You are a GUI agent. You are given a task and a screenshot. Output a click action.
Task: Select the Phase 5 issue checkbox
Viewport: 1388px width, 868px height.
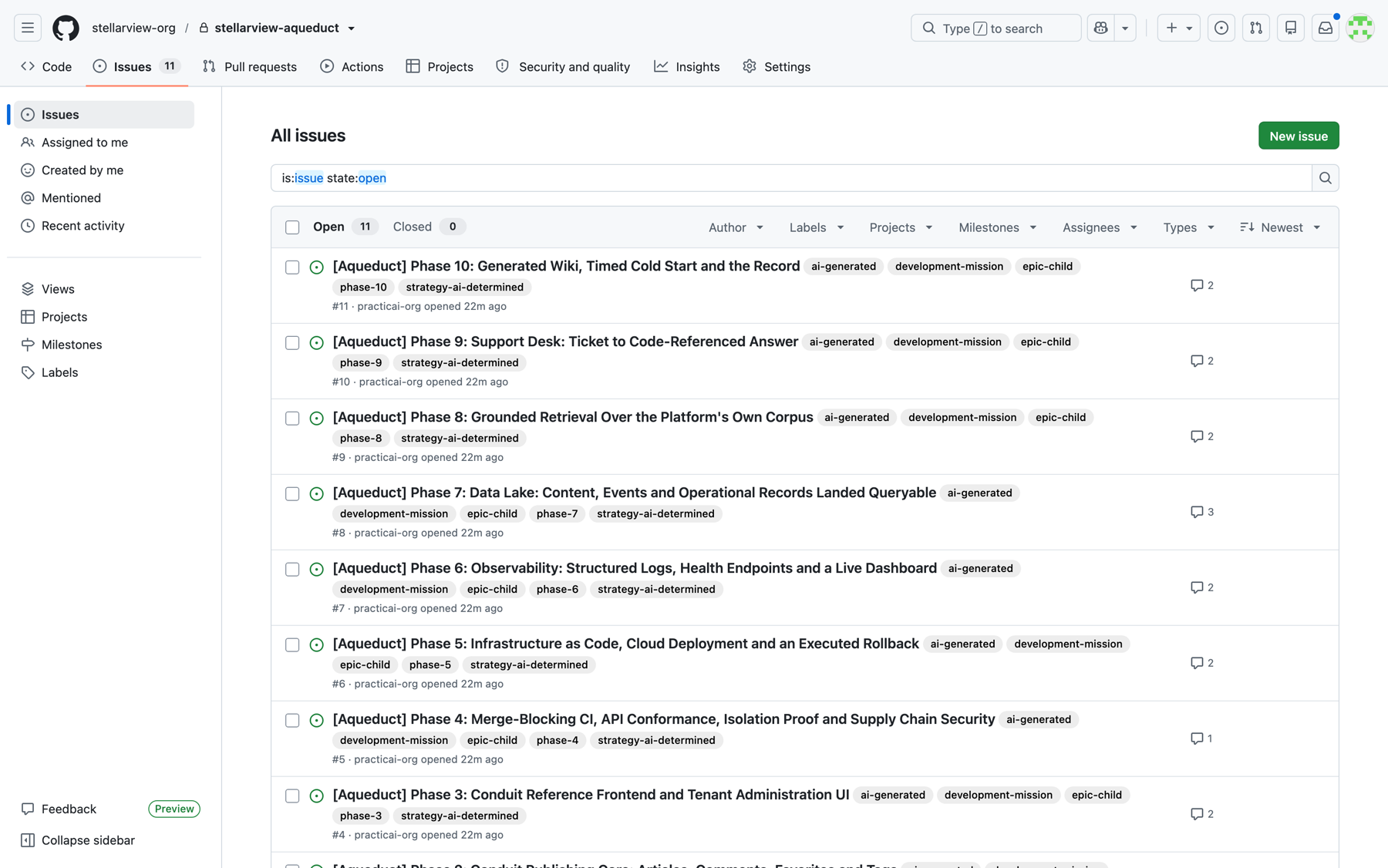[x=292, y=645]
